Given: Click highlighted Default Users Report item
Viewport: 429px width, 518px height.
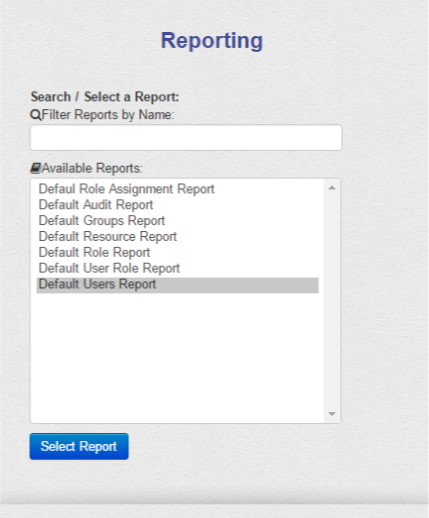Looking at the screenshot, I should (x=177, y=285).
